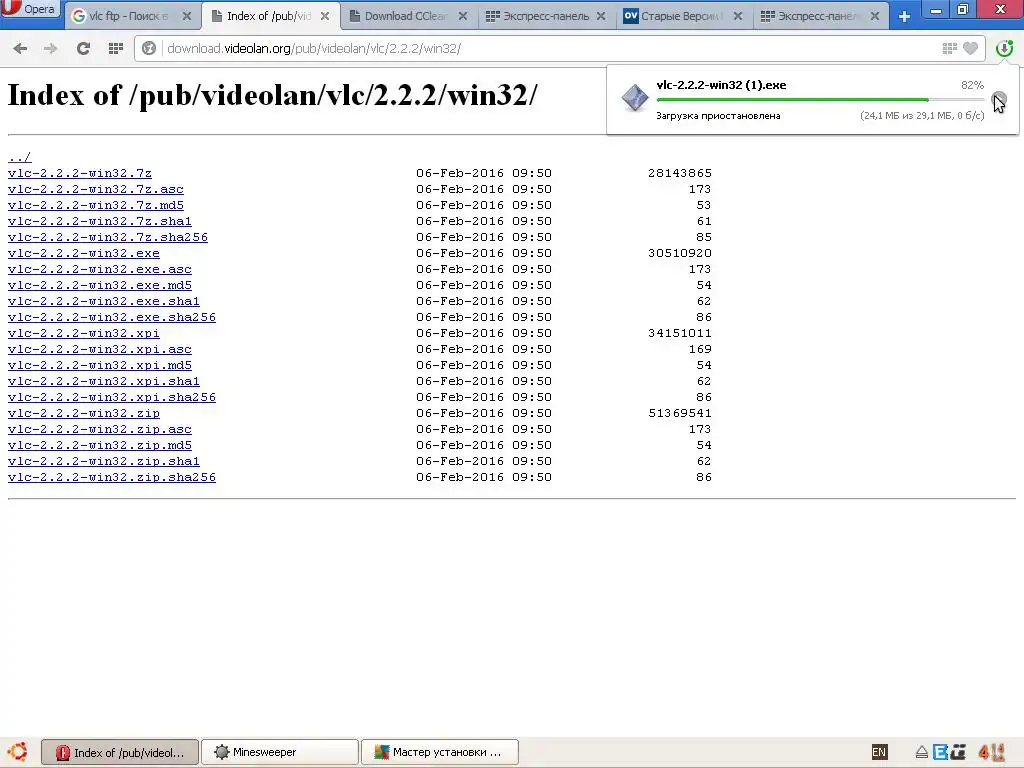This screenshot has height=768, width=1024.
Task: Click the eject-style tray icon
Action: pyautogui.click(x=921, y=753)
